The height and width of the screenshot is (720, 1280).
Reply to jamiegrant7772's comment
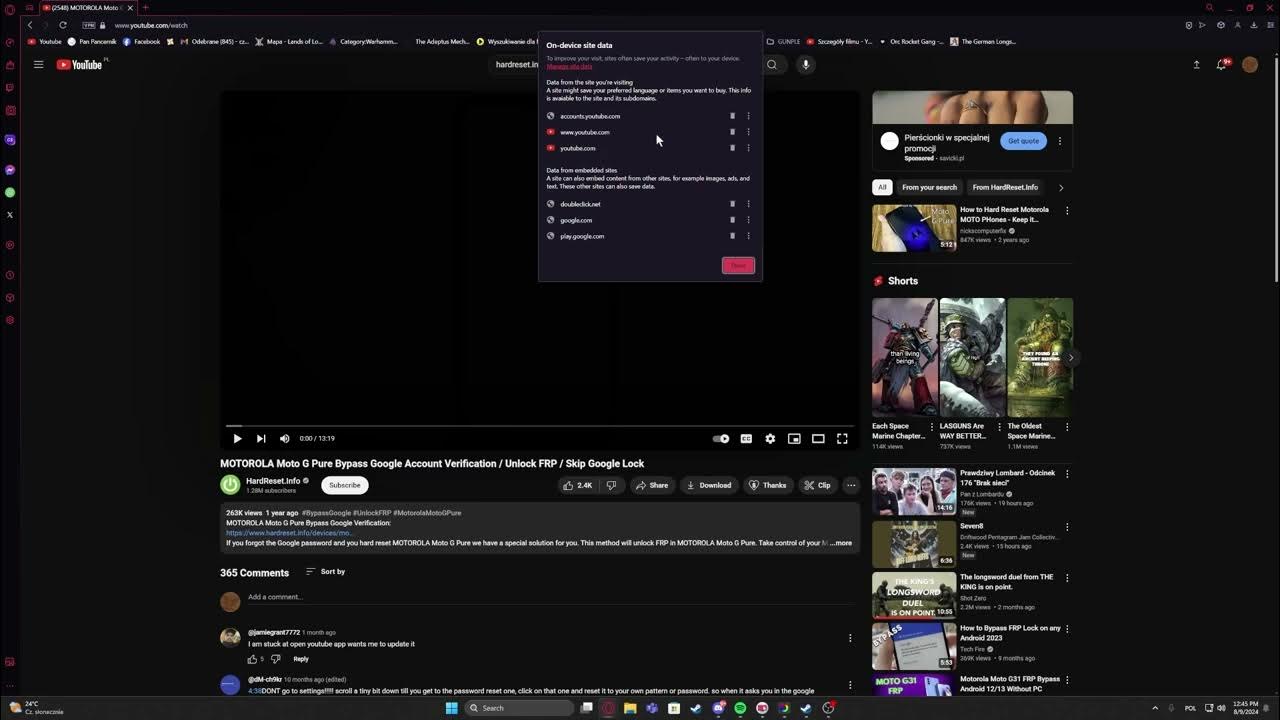pos(301,659)
